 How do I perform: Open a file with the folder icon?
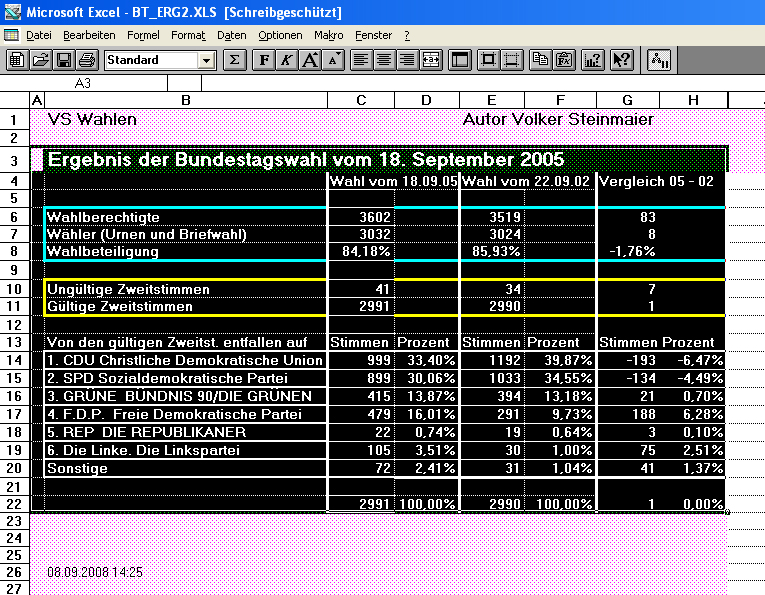pyautogui.click(x=40, y=60)
